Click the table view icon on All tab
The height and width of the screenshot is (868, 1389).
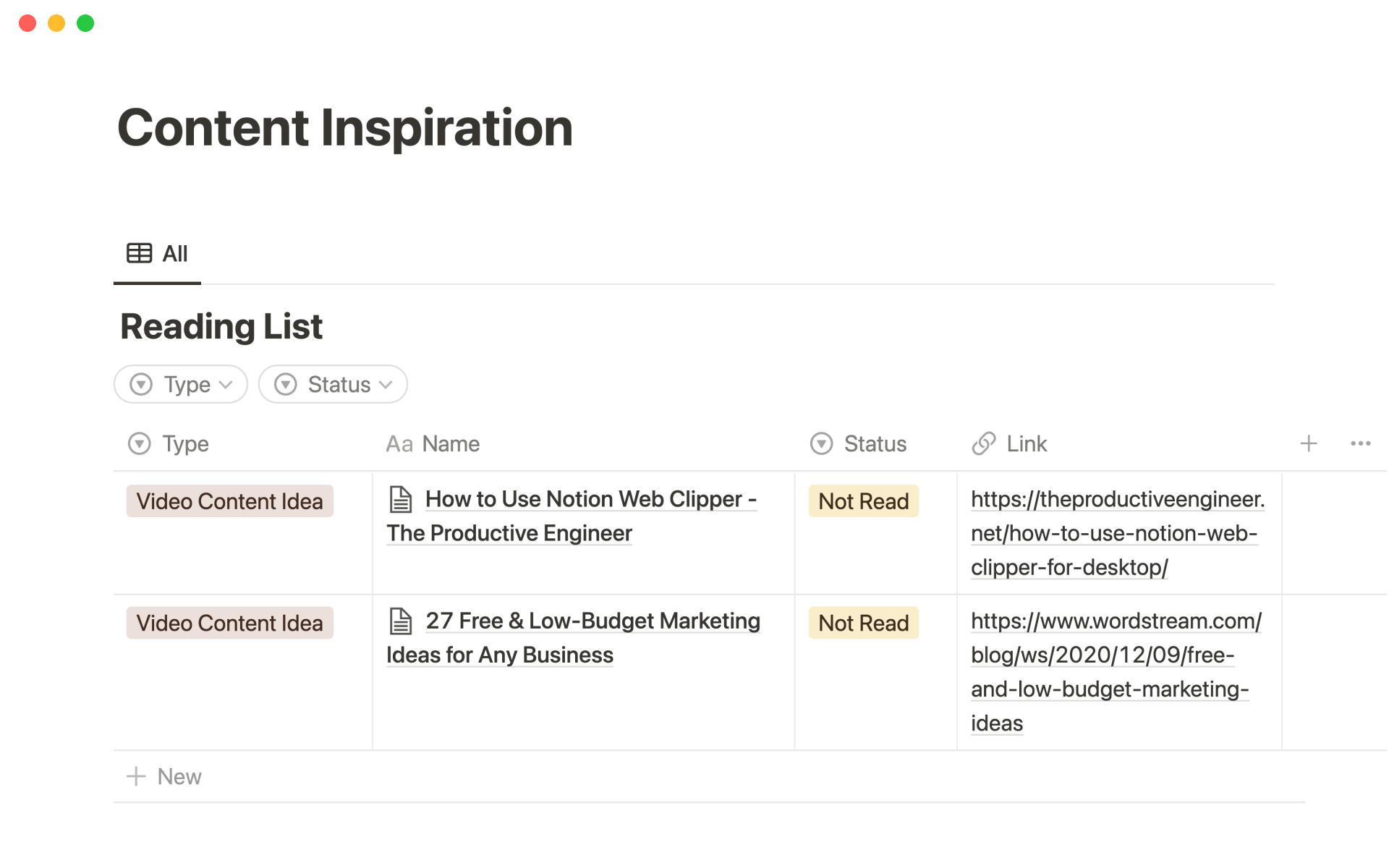(139, 253)
